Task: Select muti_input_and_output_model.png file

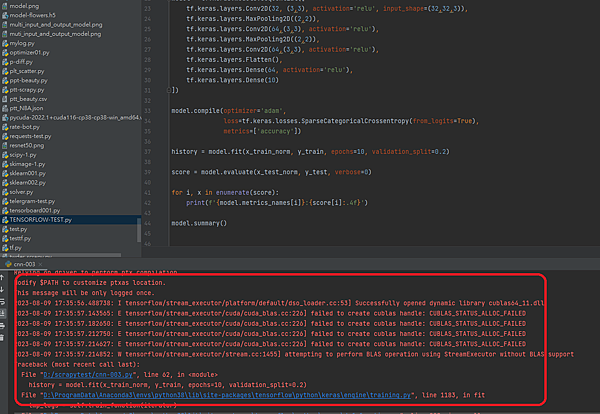Action: coord(55,34)
